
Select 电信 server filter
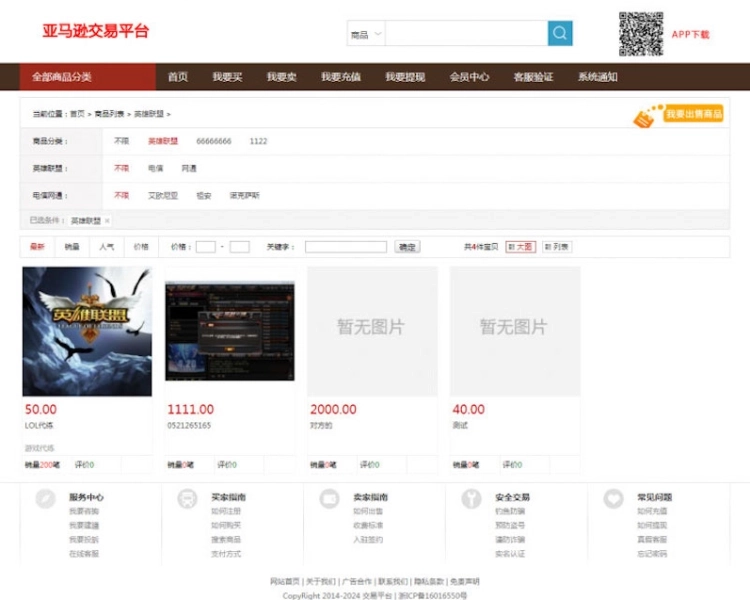click(x=155, y=168)
